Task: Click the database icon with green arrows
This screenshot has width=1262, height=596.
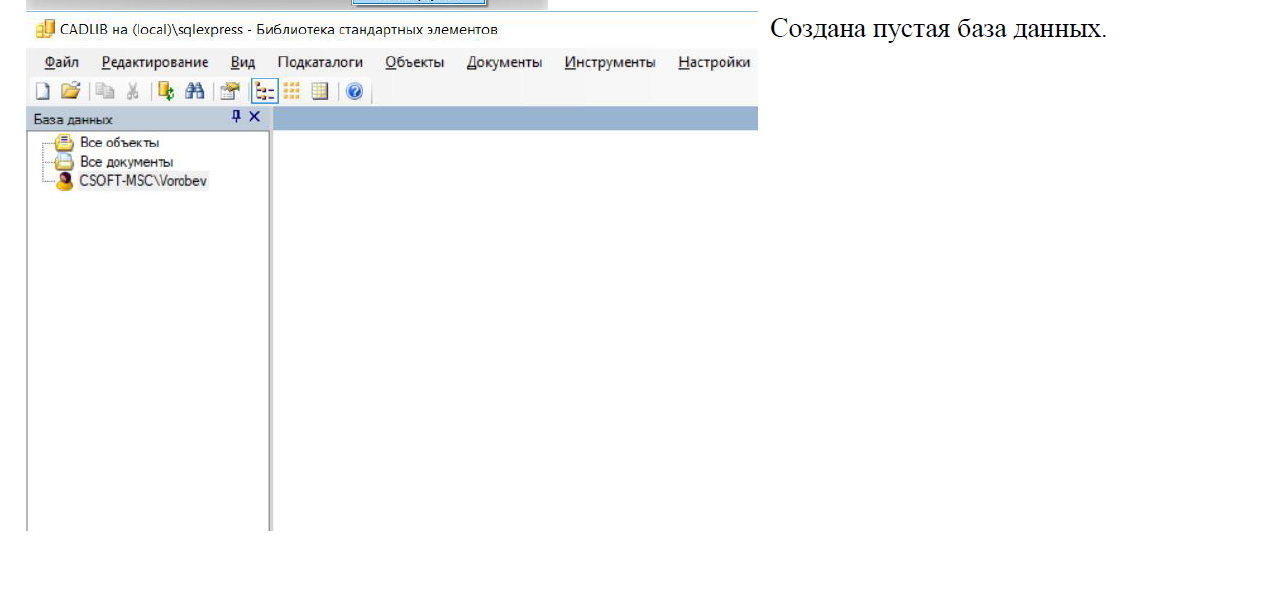Action: (x=166, y=91)
